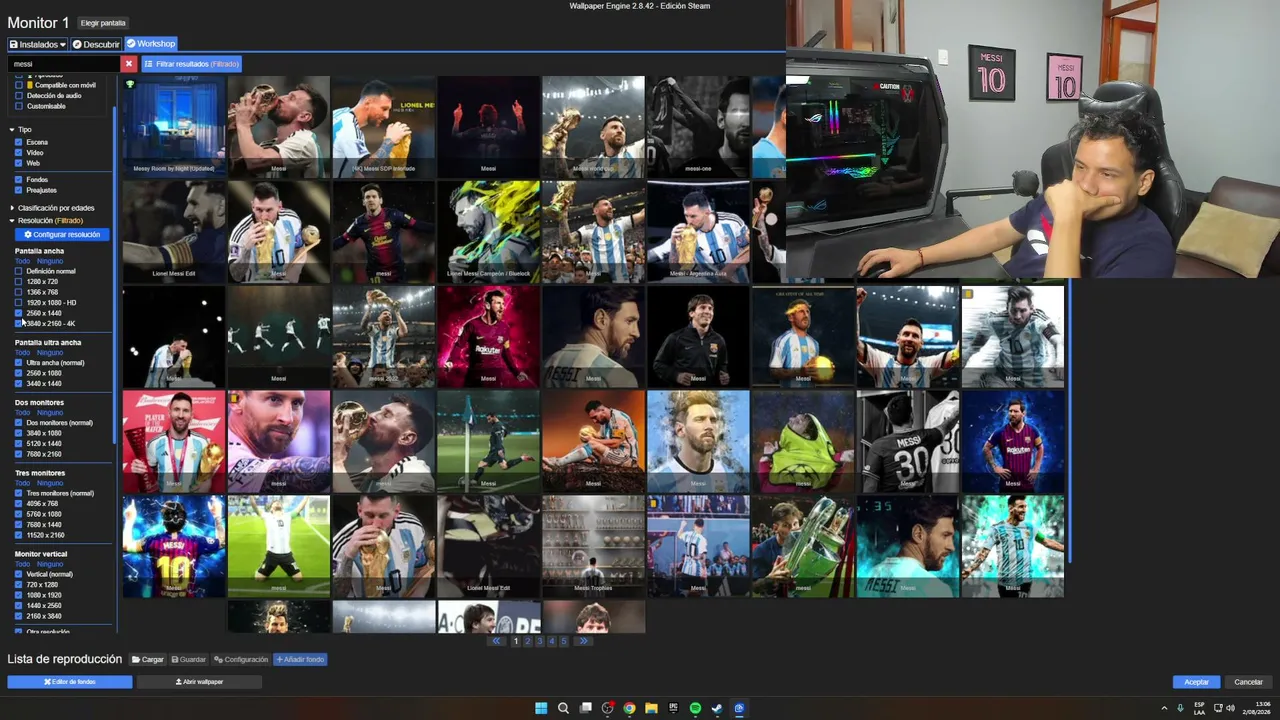Open the Editor de fondos
The height and width of the screenshot is (720, 1280).
tap(69, 682)
